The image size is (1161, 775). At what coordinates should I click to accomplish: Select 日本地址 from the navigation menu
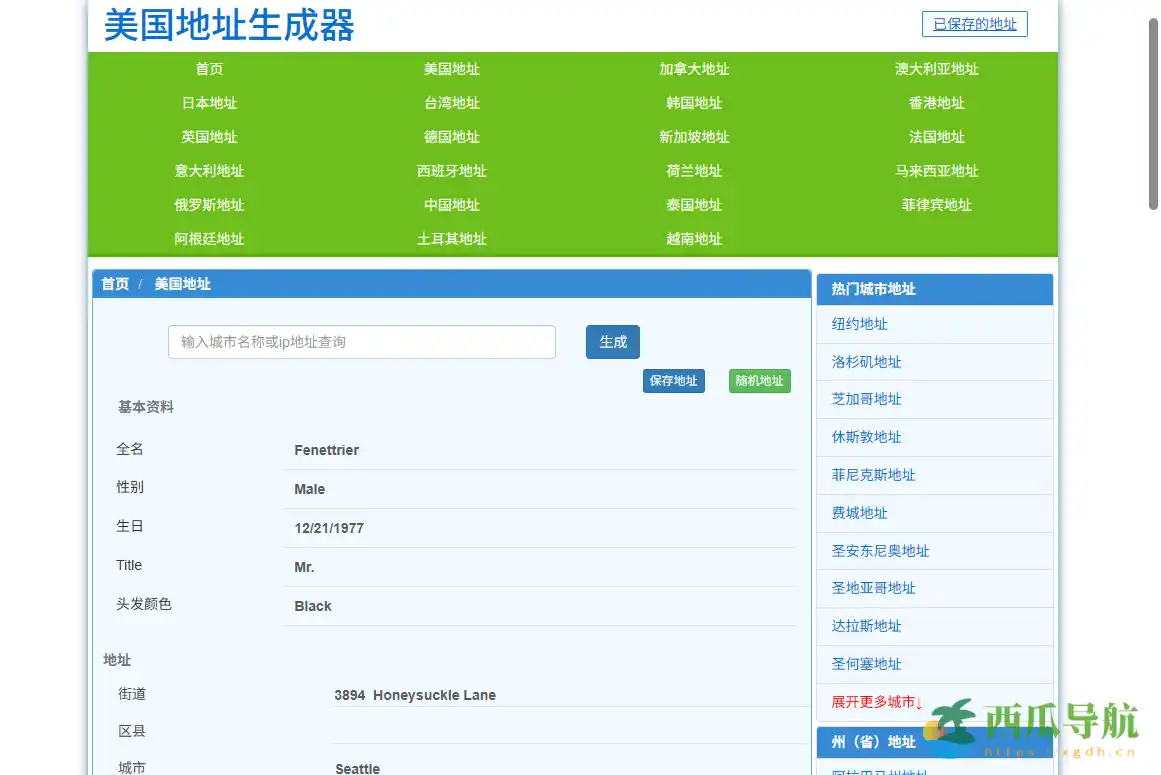209,102
